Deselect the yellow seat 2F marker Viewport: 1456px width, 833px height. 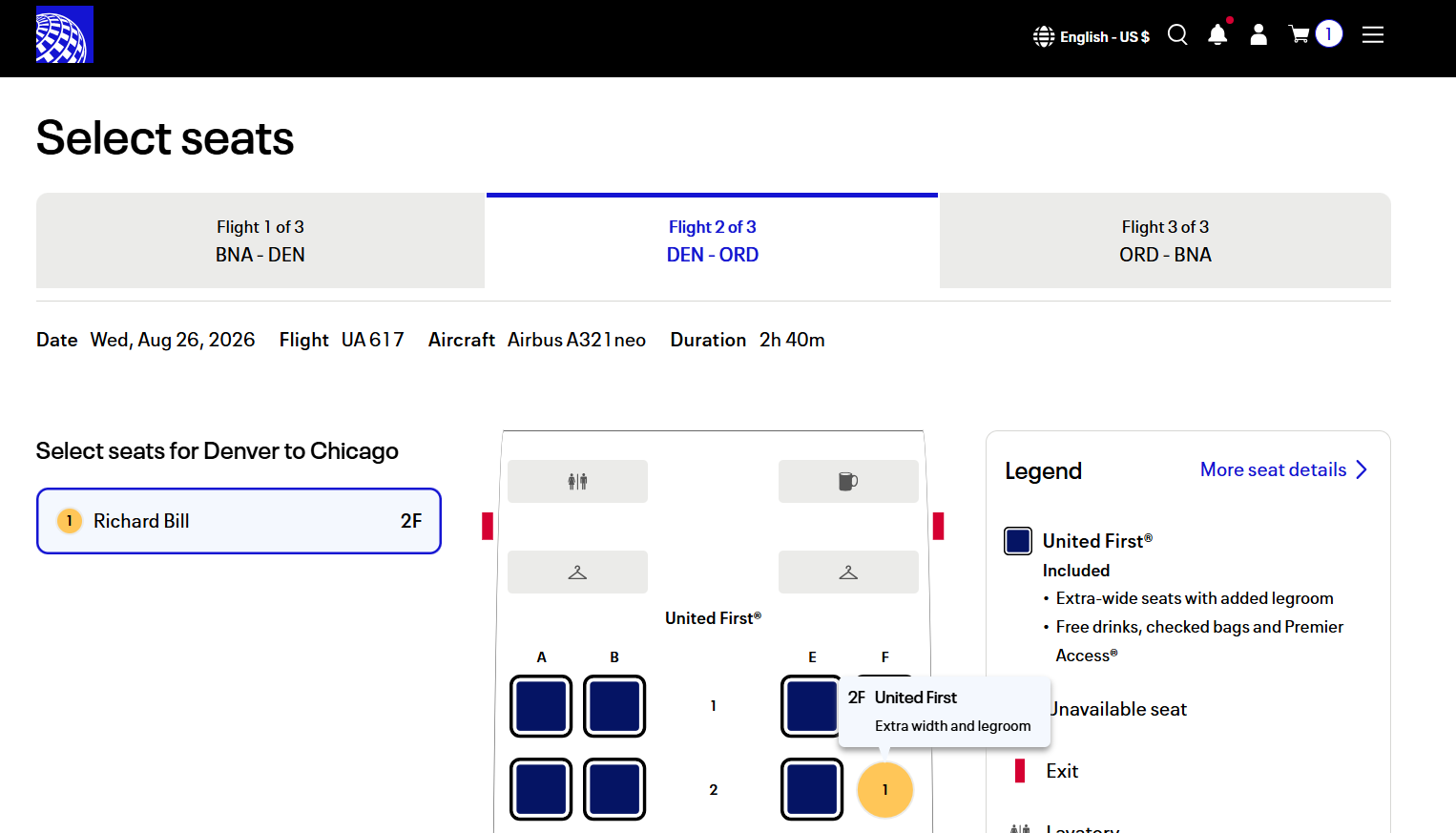point(885,790)
